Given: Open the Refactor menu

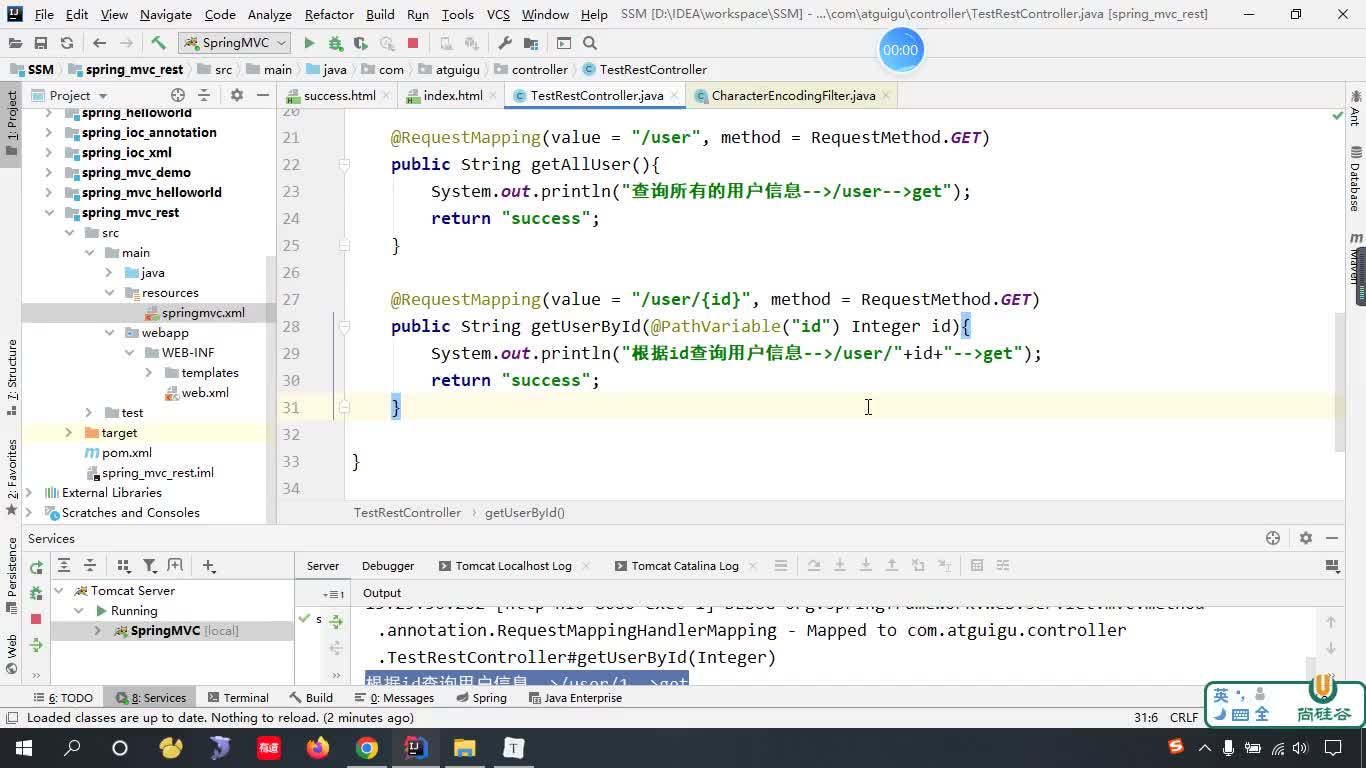Looking at the screenshot, I should click(x=329, y=14).
